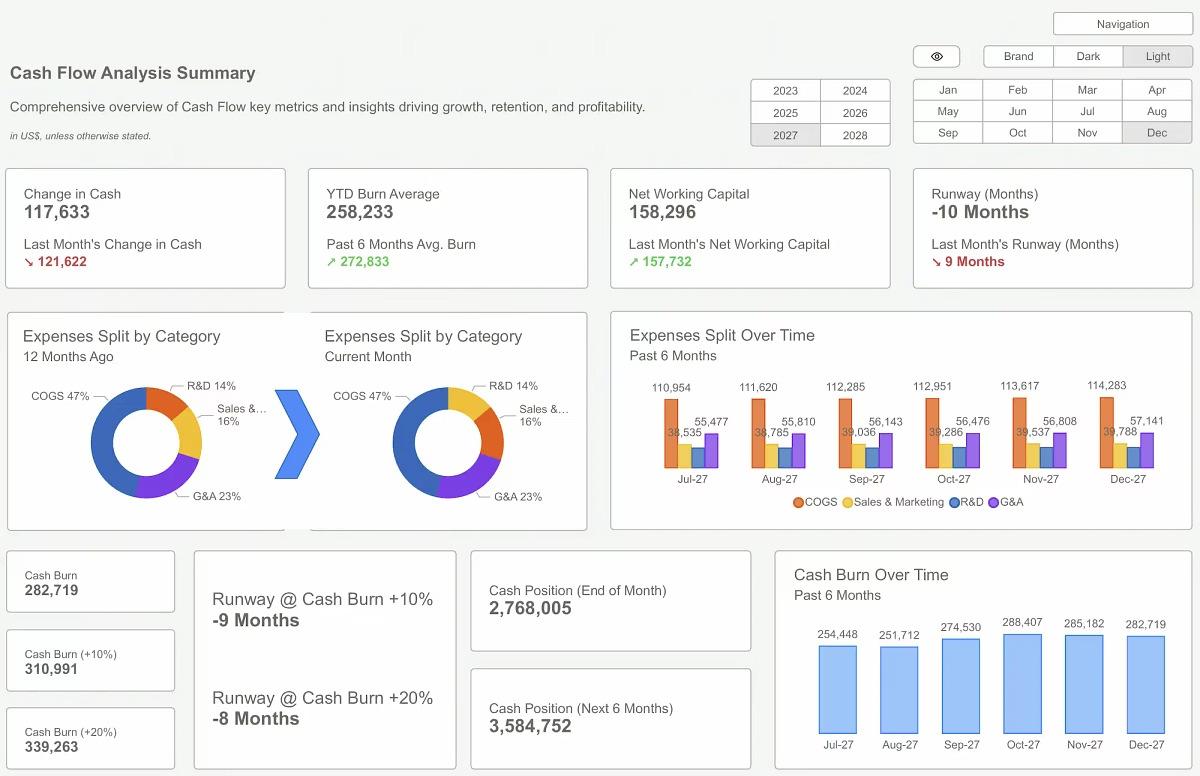Image resolution: width=1200 pixels, height=776 pixels.
Task: Select year 2023
Action: tap(786, 90)
